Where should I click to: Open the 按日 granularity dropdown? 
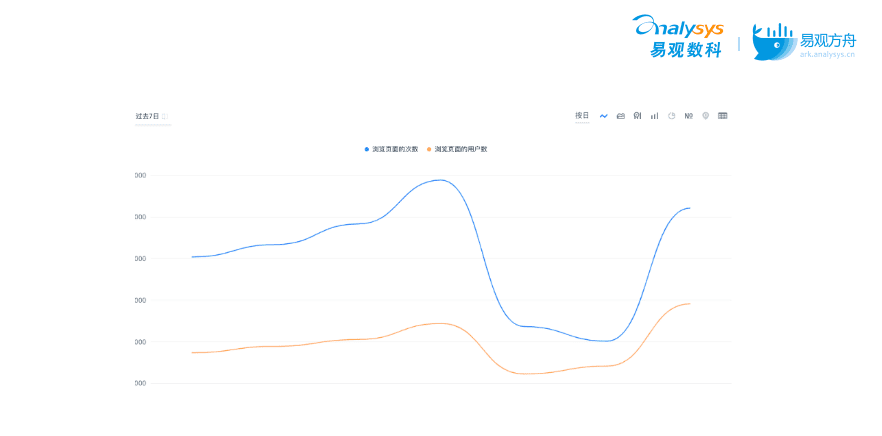click(582, 116)
